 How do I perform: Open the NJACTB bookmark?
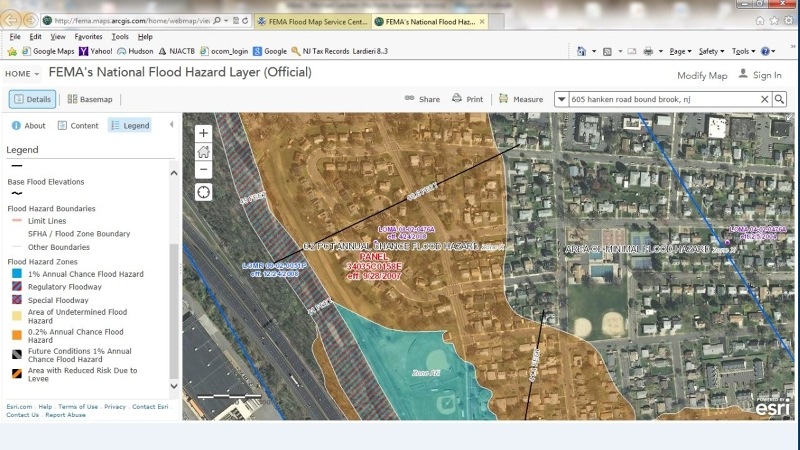pyautogui.click(x=177, y=52)
